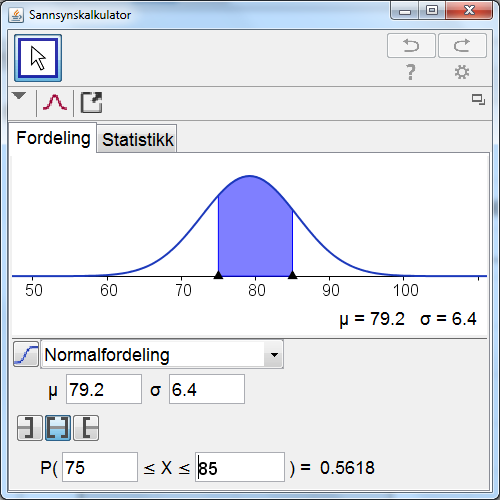Select the right-sided interval bracket
Viewport: 500px width, 500px height.
(x=86, y=428)
